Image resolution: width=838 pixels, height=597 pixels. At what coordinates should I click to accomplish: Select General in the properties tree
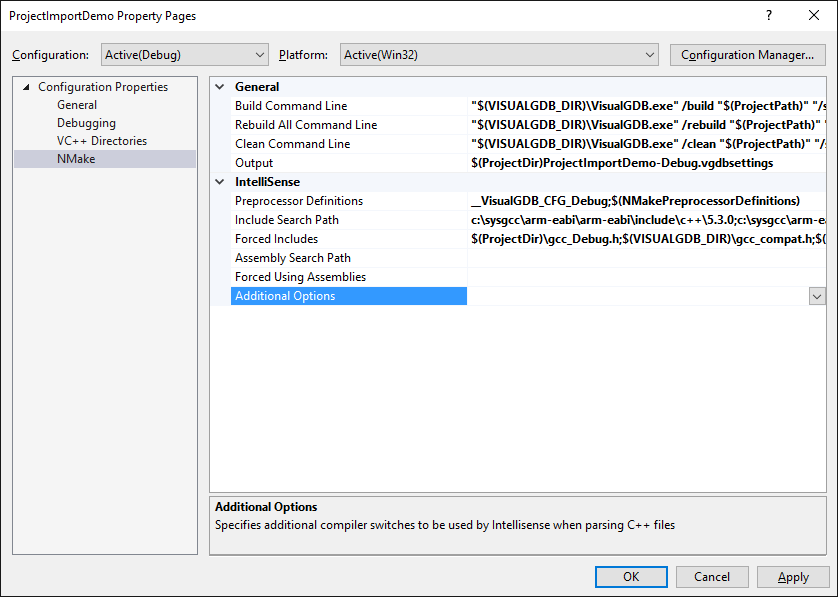pos(77,105)
